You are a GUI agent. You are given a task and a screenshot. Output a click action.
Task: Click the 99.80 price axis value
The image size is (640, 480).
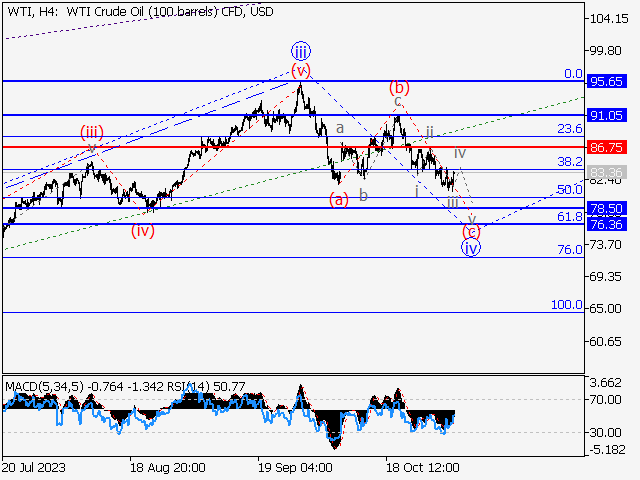[606, 51]
